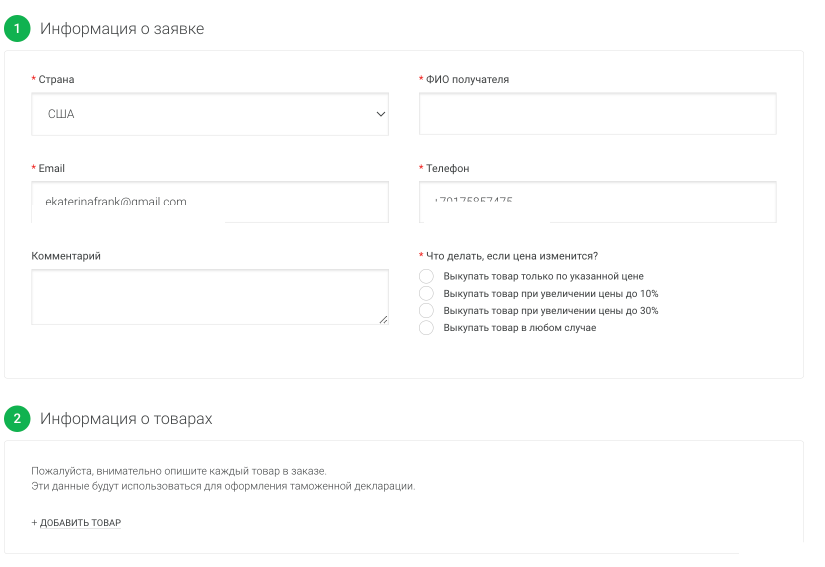825x567 pixels.
Task: Click the green step 1 circle icon
Action: pos(17,28)
